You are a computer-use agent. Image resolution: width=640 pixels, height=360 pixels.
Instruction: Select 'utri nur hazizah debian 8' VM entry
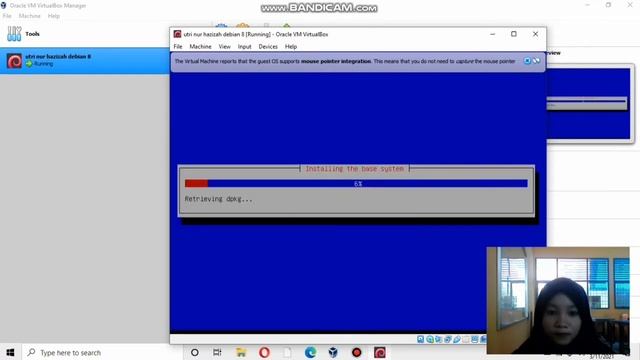coord(85,61)
